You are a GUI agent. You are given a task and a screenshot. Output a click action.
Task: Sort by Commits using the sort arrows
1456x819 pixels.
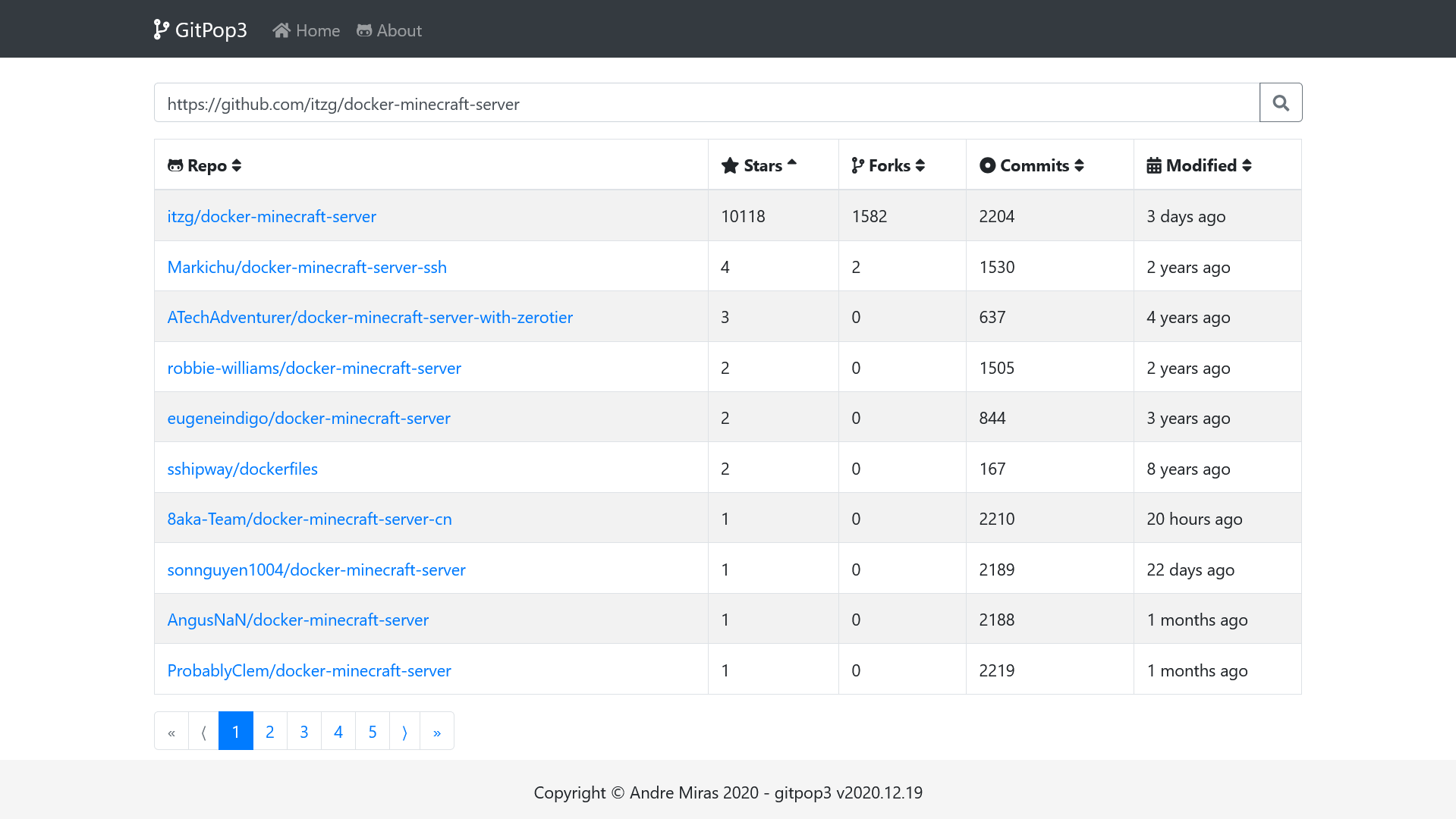(1079, 165)
